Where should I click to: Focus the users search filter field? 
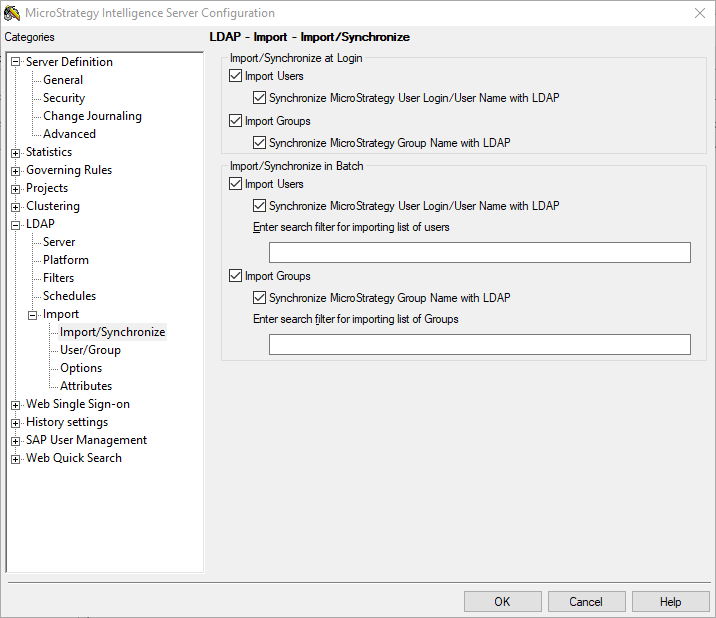tap(479, 253)
